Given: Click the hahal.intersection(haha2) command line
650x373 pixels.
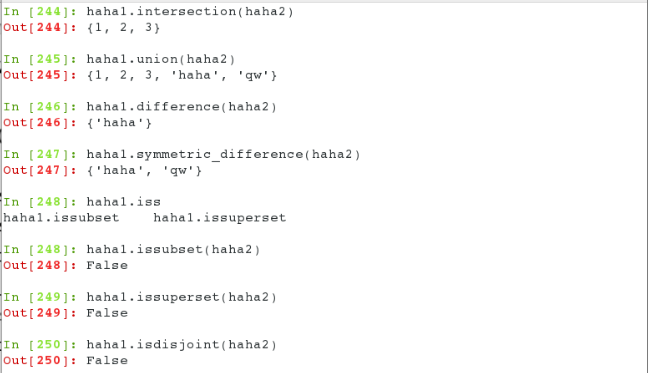Looking at the screenshot, I should pyautogui.click(x=190, y=11).
